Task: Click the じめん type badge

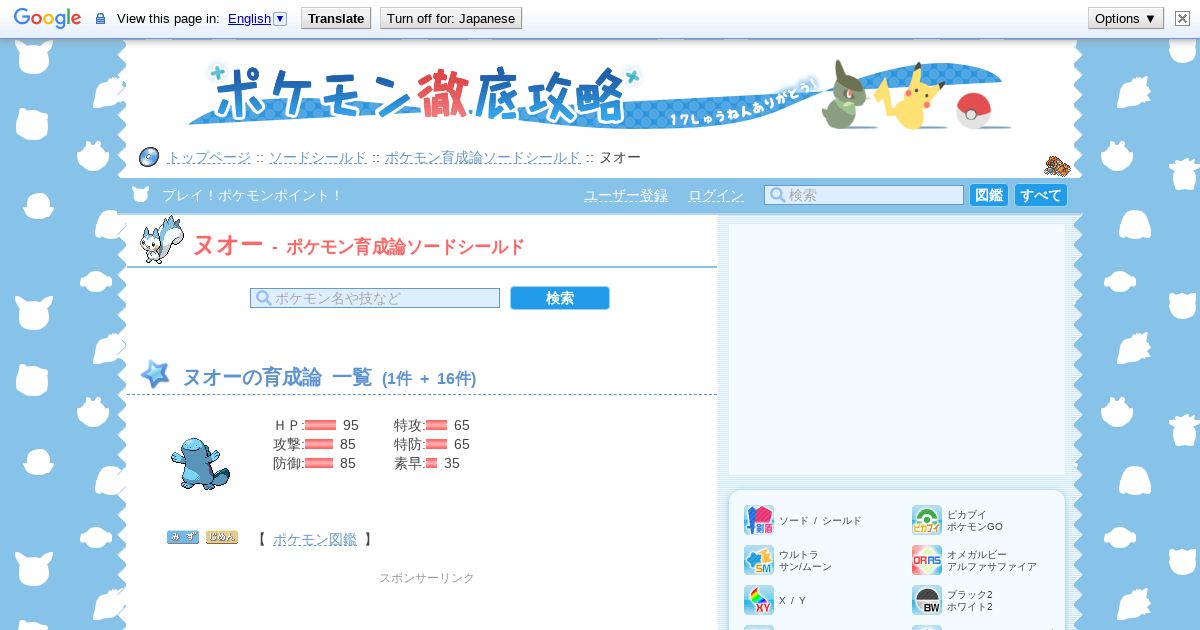Action: 222,538
